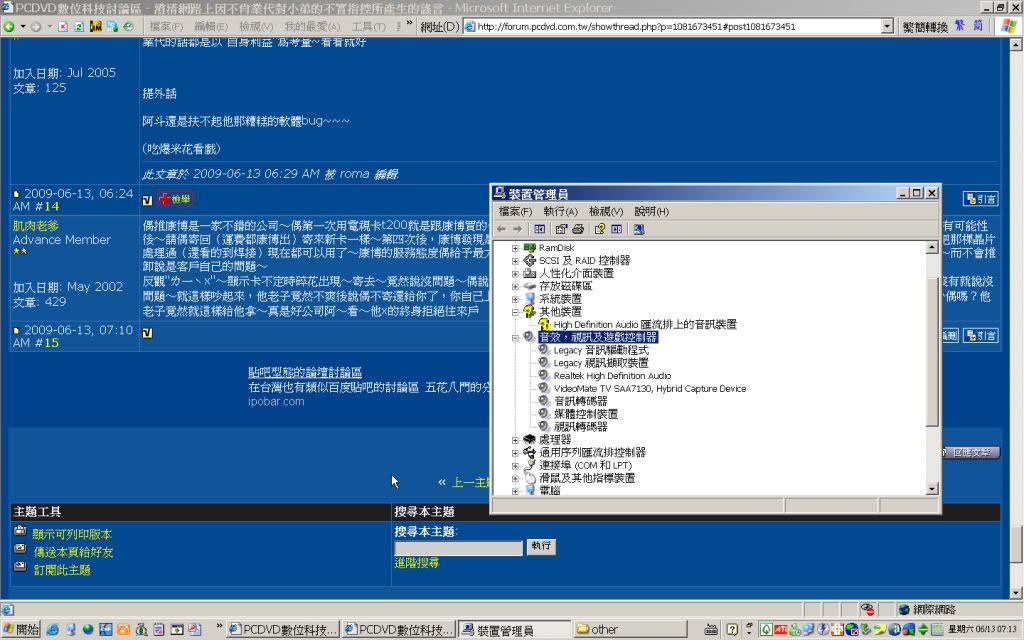Select Legacy 音訊驅動程式 item
This screenshot has width=1024, height=640.
point(601,351)
